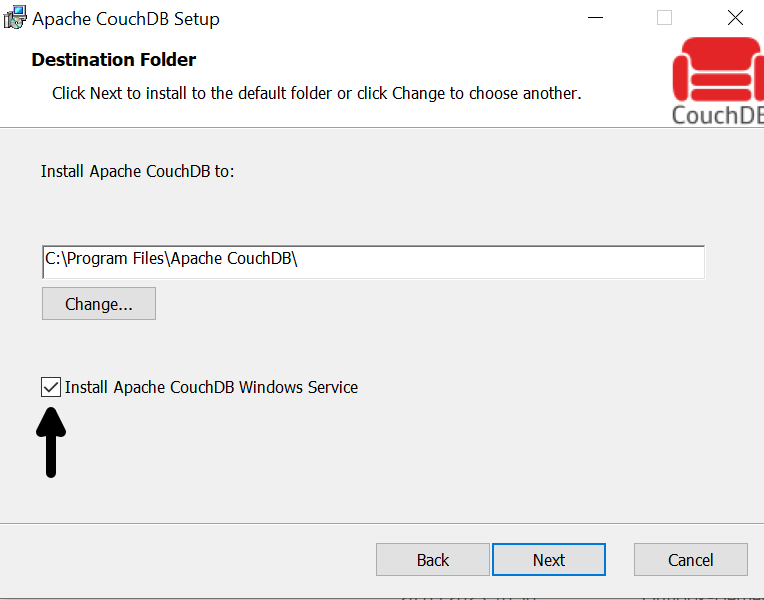This screenshot has height=600, width=764.
Task: Click the Apache CouchDB Setup title text
Action: pyautogui.click(x=126, y=19)
